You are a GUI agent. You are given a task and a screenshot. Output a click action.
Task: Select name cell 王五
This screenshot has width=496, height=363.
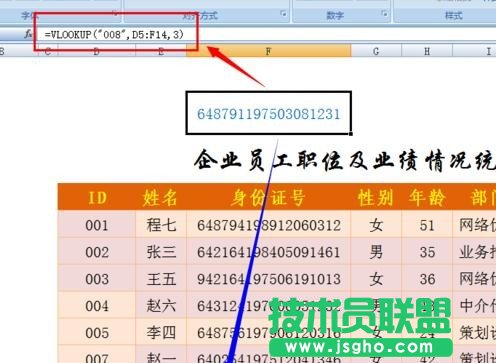pyautogui.click(x=161, y=279)
